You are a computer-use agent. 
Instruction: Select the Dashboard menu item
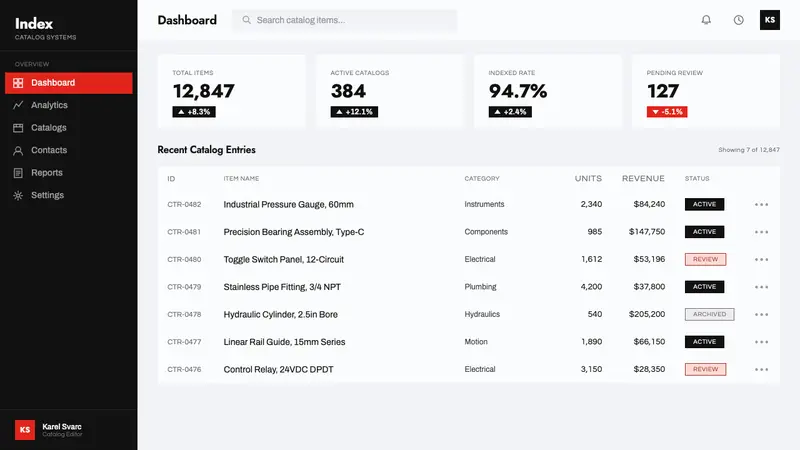click(x=69, y=83)
